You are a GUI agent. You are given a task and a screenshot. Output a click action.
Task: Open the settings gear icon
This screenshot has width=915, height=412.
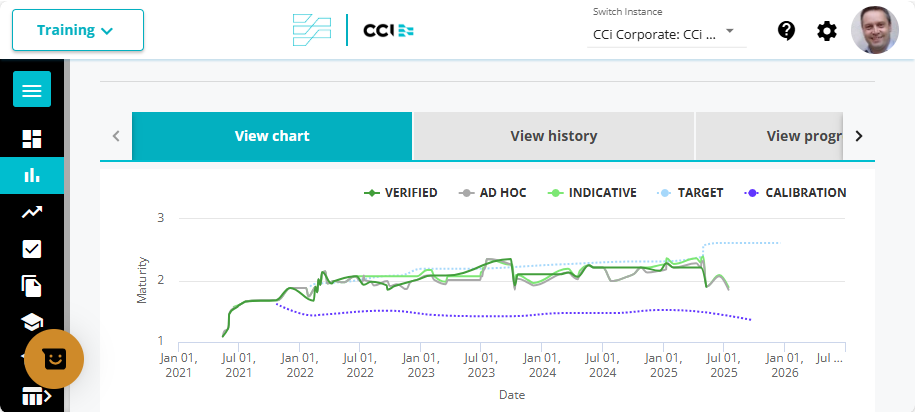pyautogui.click(x=827, y=31)
